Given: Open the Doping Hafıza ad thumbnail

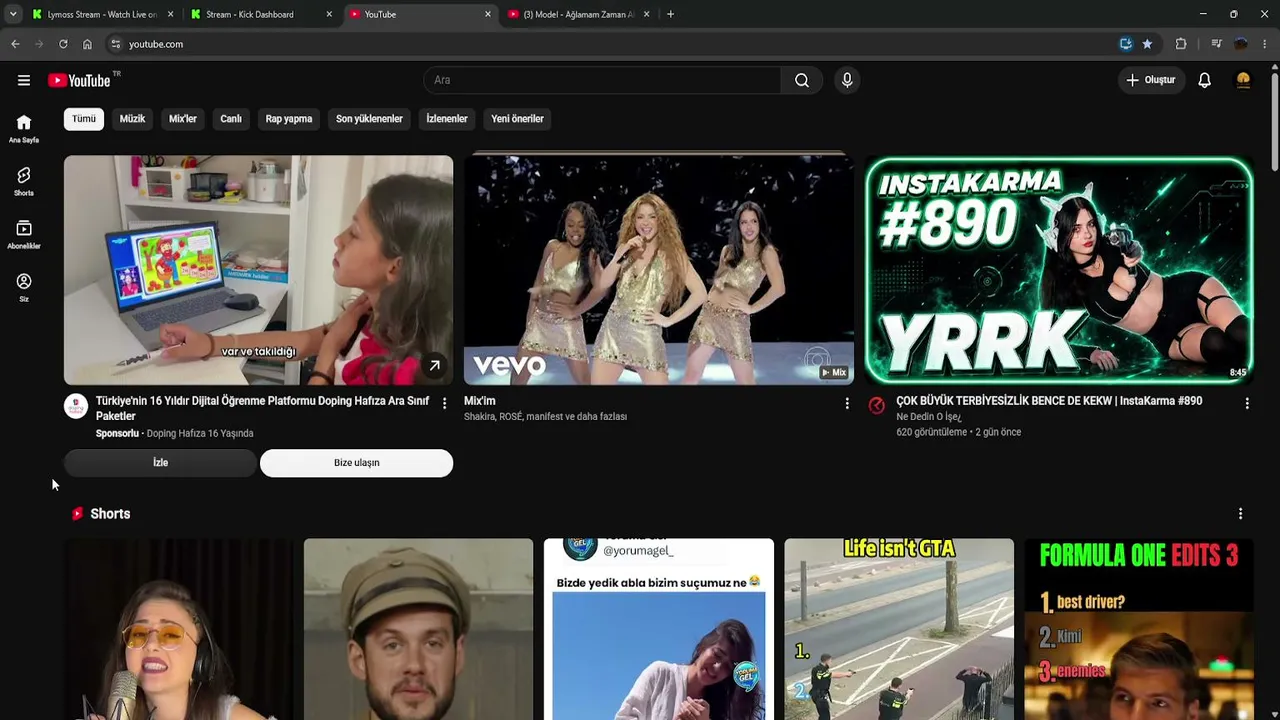Looking at the screenshot, I should point(258,270).
